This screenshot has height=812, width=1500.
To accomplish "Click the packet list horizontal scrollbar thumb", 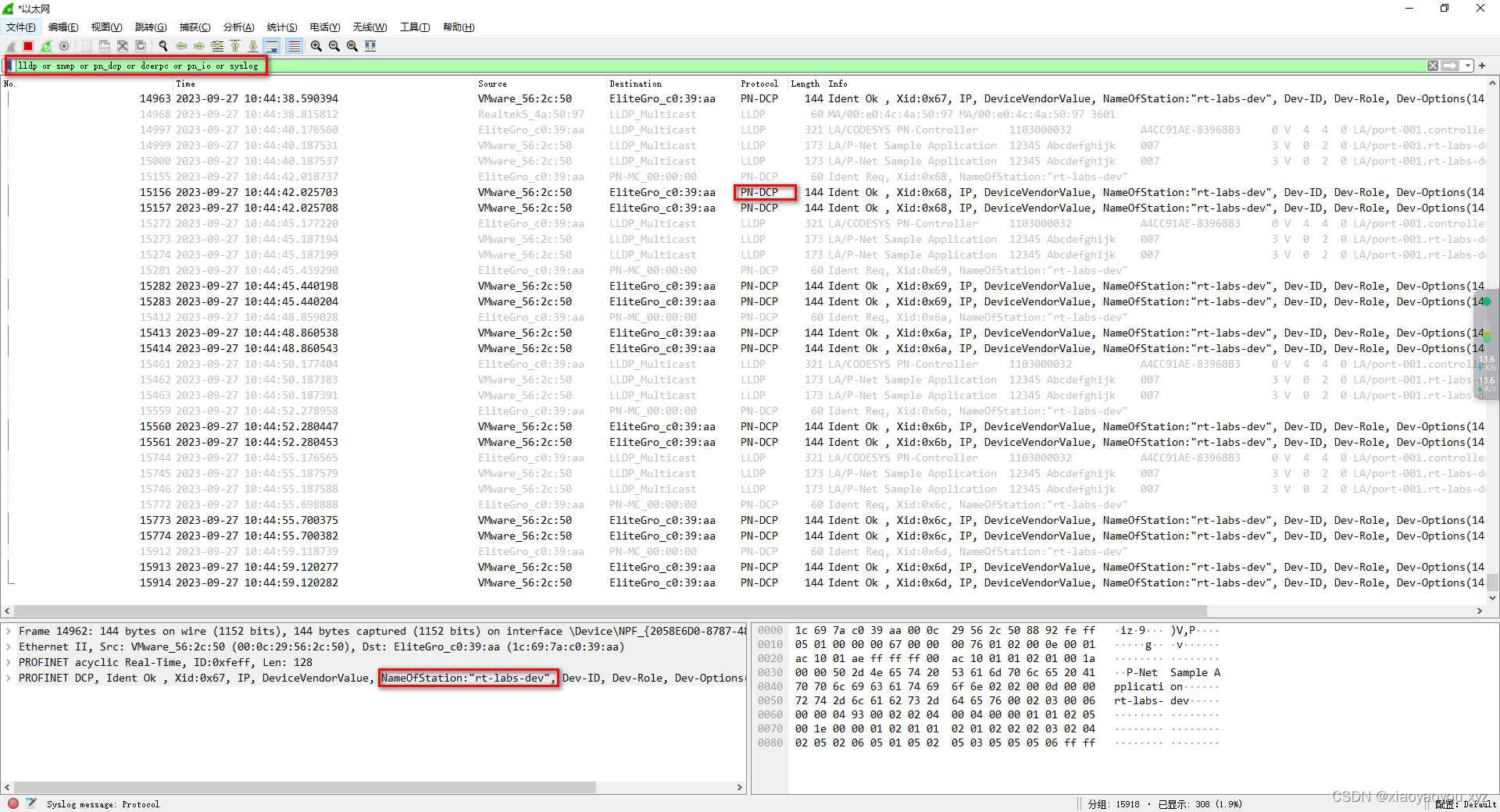I will click(610, 611).
